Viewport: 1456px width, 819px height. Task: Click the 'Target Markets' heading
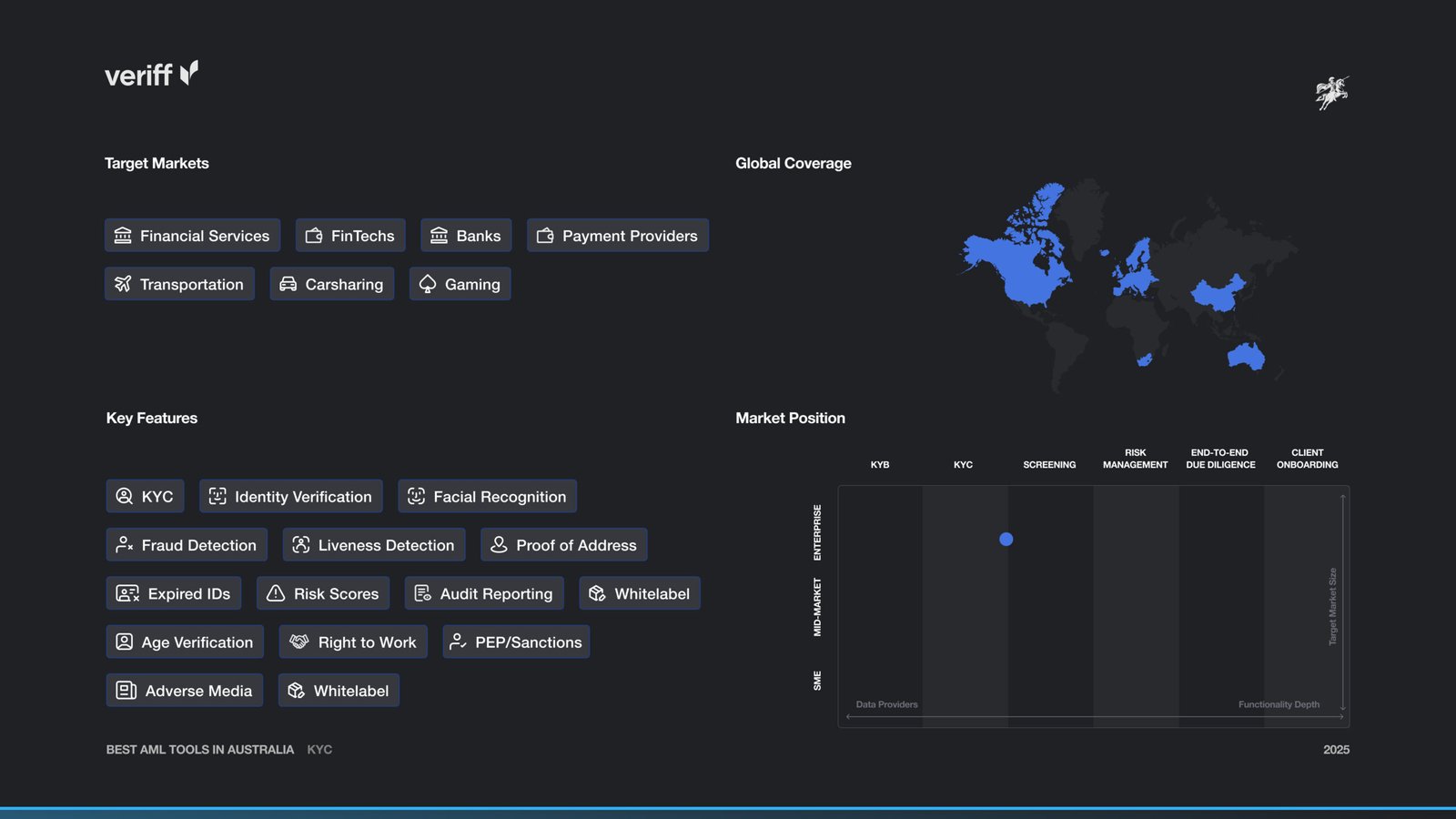[157, 163]
